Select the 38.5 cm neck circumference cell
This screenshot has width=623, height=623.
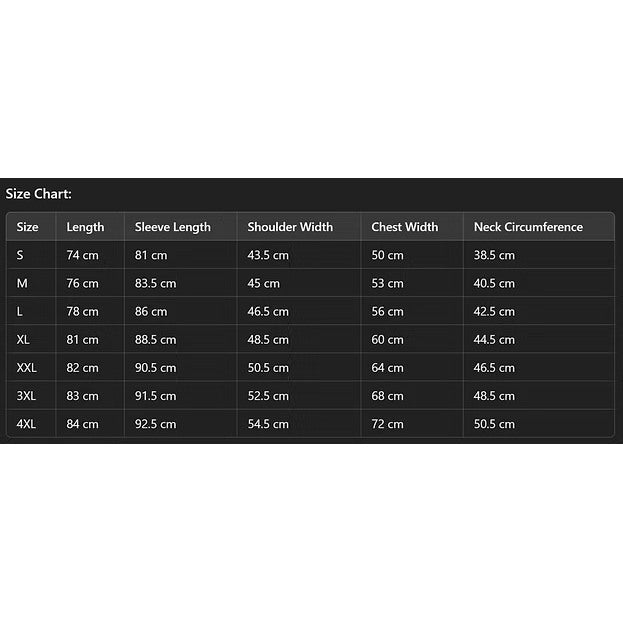494,255
